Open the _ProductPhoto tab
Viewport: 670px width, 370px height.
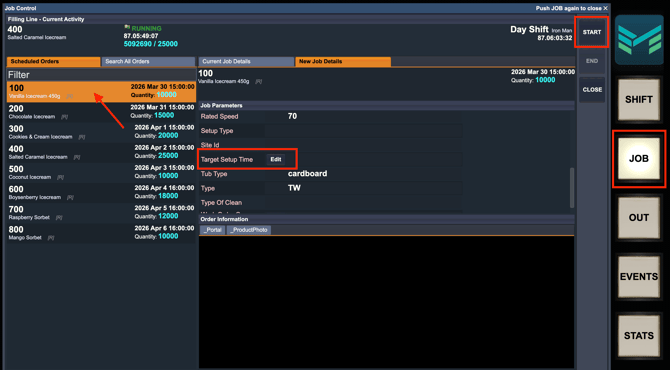click(x=249, y=230)
